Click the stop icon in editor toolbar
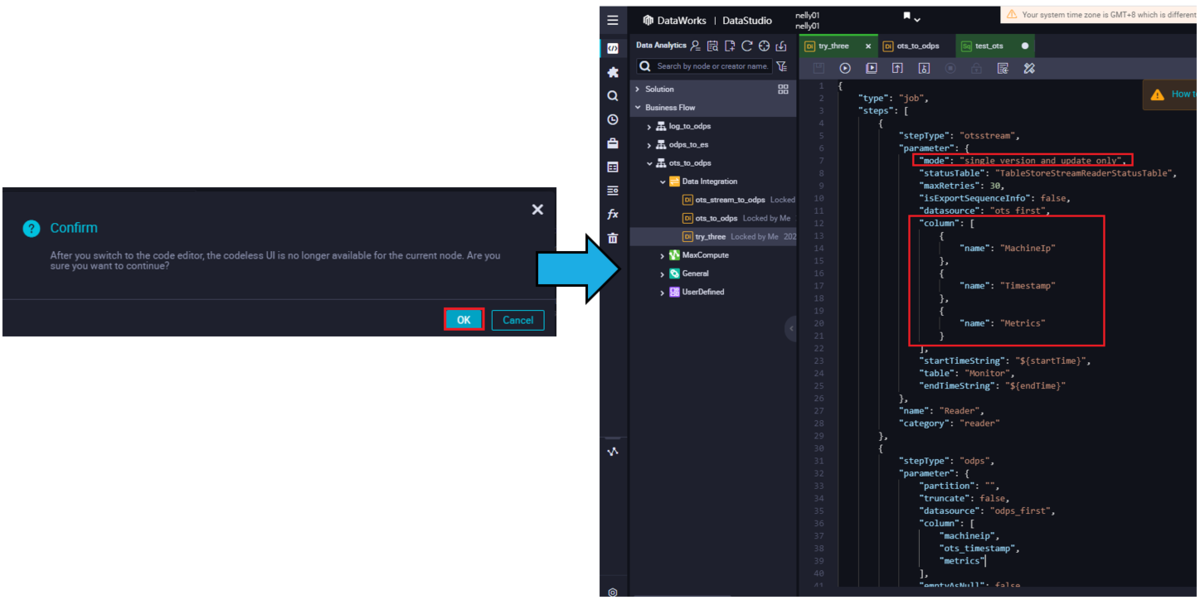This screenshot has height=600, width=1200. [x=950, y=68]
